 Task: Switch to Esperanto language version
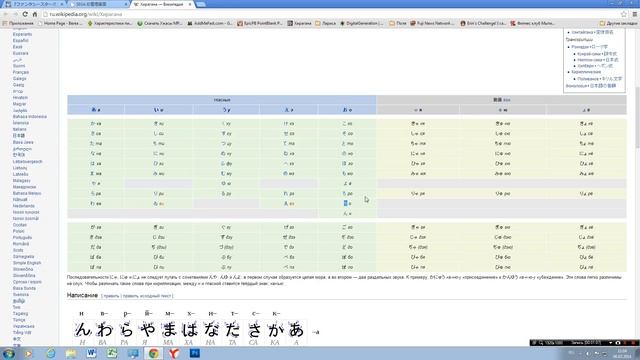point(22,34)
